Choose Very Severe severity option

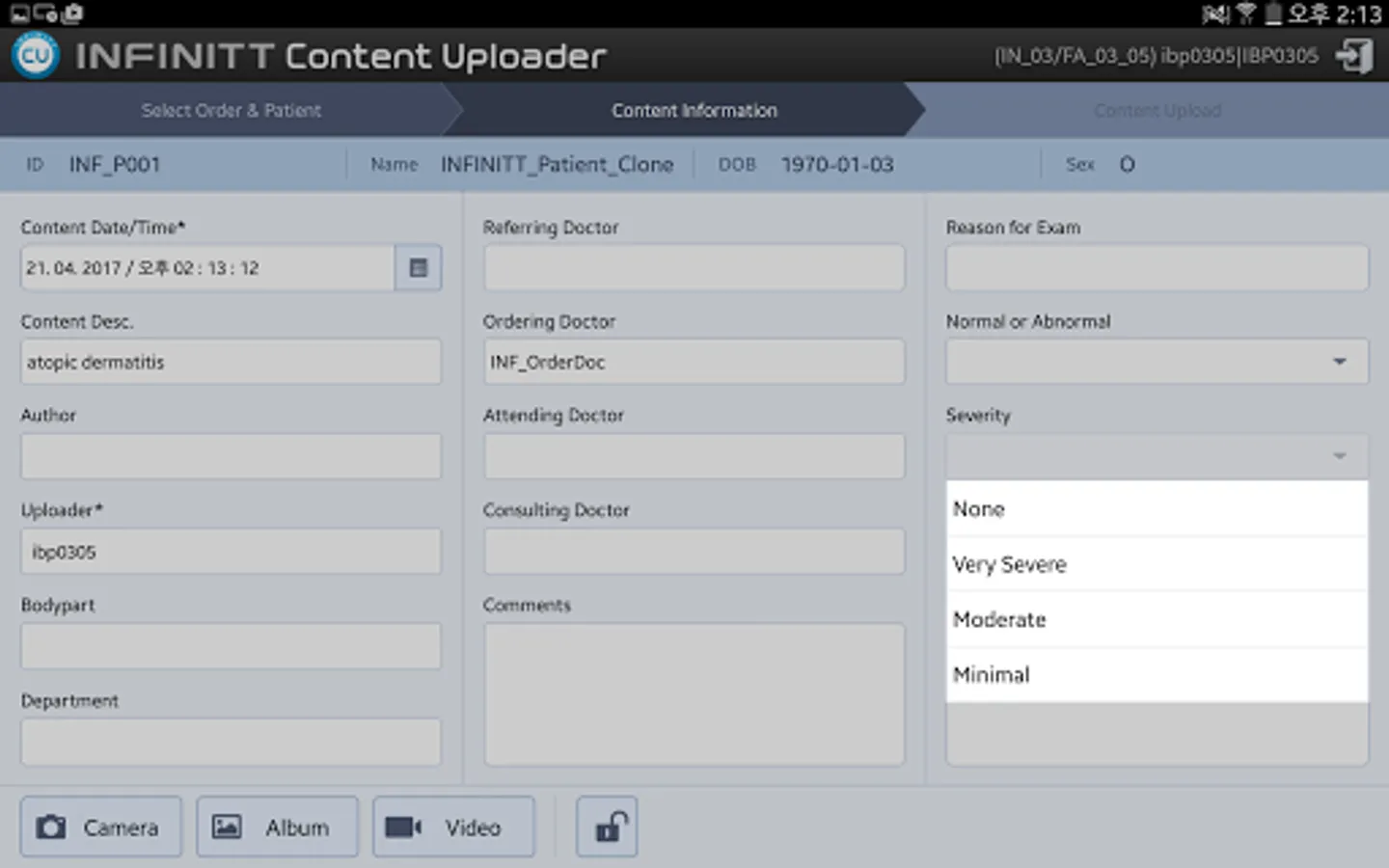coord(1157,564)
